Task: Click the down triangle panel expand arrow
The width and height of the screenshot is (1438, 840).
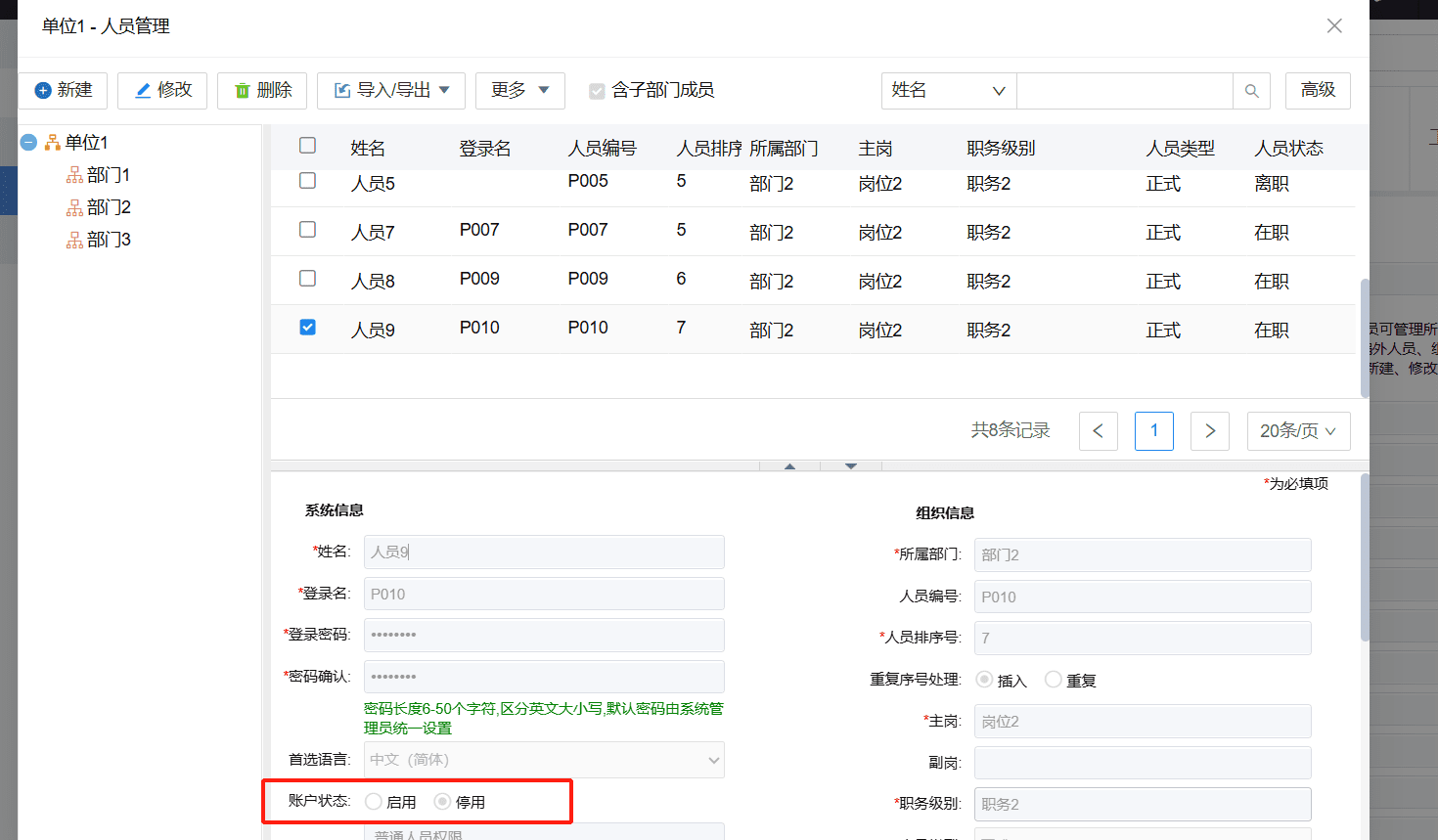Action: click(851, 466)
